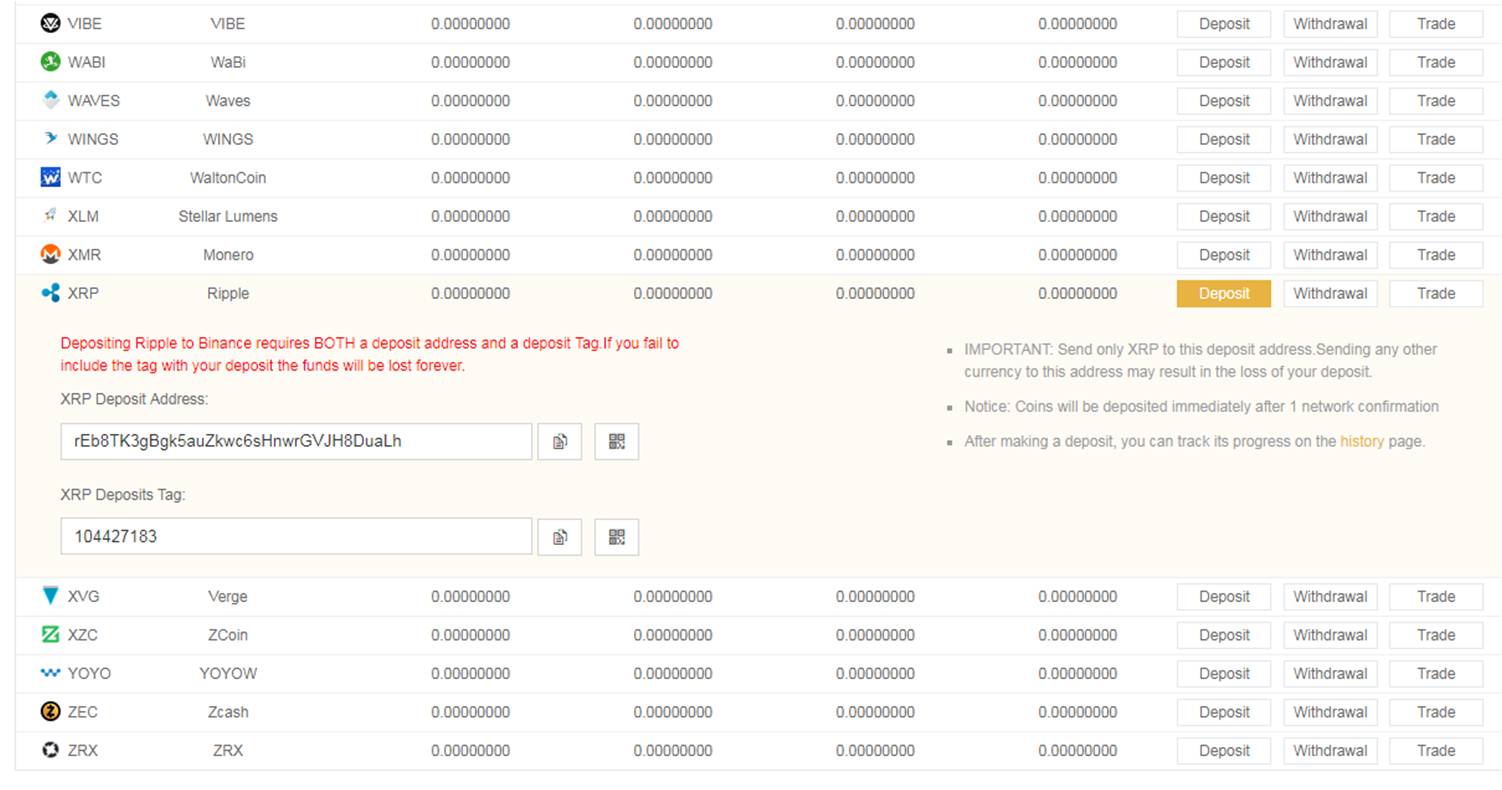Image resolution: width=1502 pixels, height=790 pixels.
Task: Deposit WABI
Action: (x=1224, y=62)
